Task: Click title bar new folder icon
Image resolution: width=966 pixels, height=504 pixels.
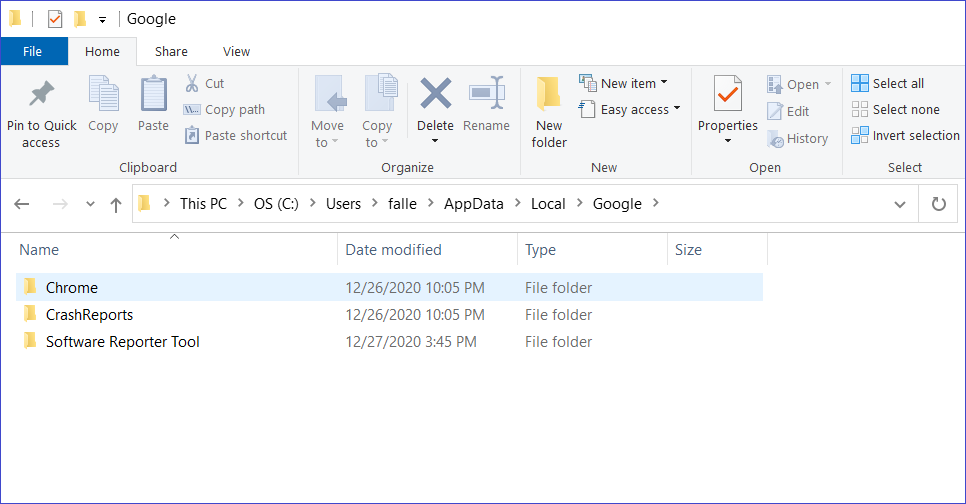Action: pos(79,19)
